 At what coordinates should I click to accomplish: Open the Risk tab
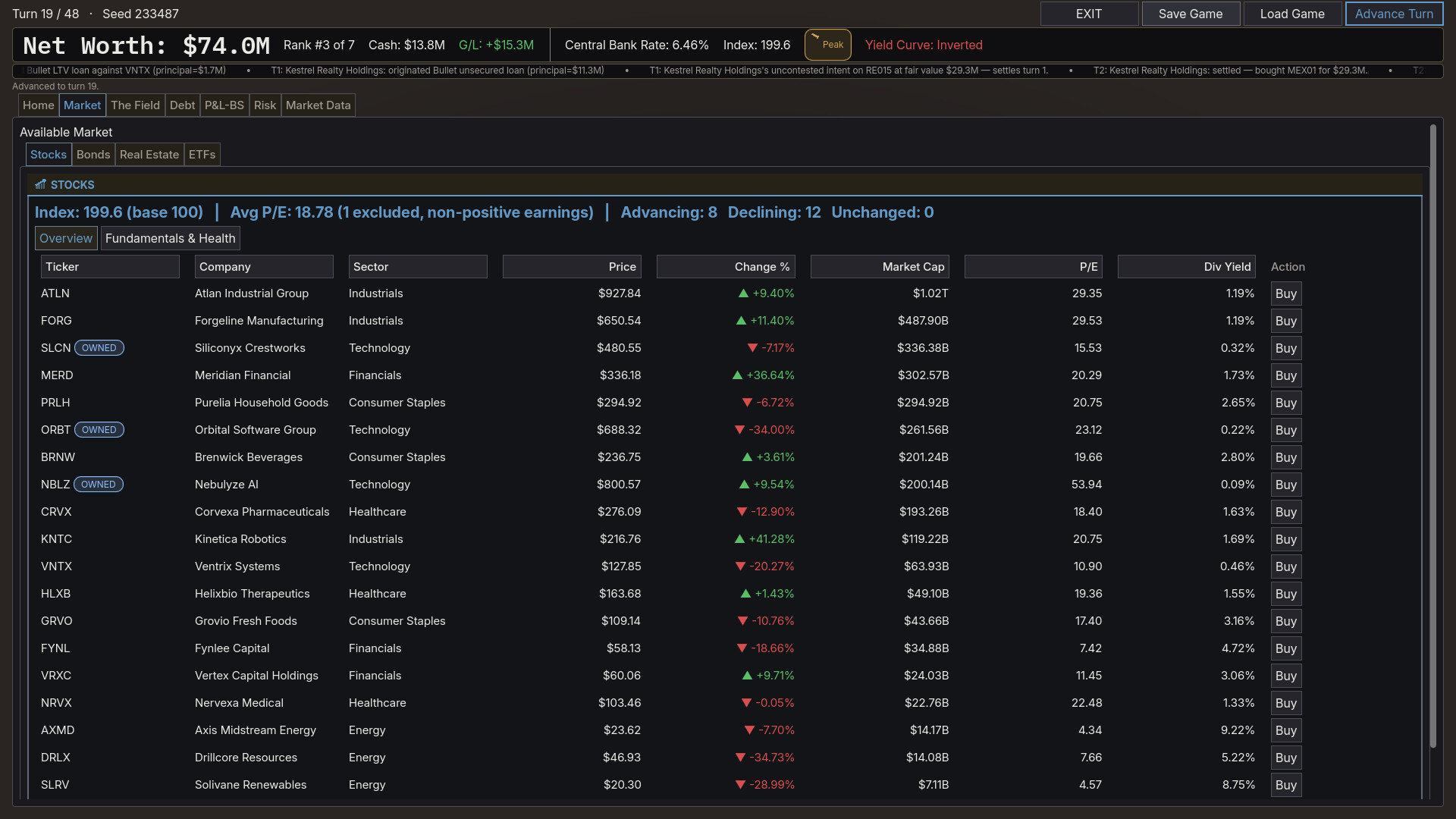[x=265, y=105]
